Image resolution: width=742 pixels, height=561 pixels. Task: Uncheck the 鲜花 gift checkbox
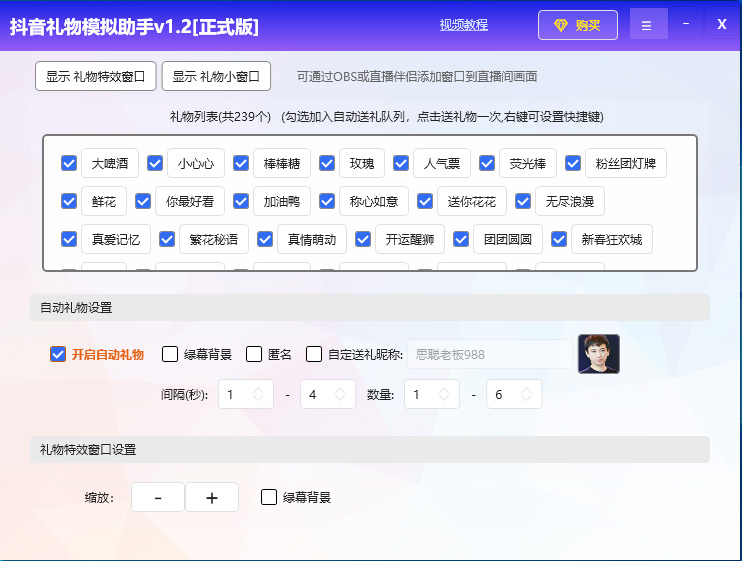click(x=69, y=201)
